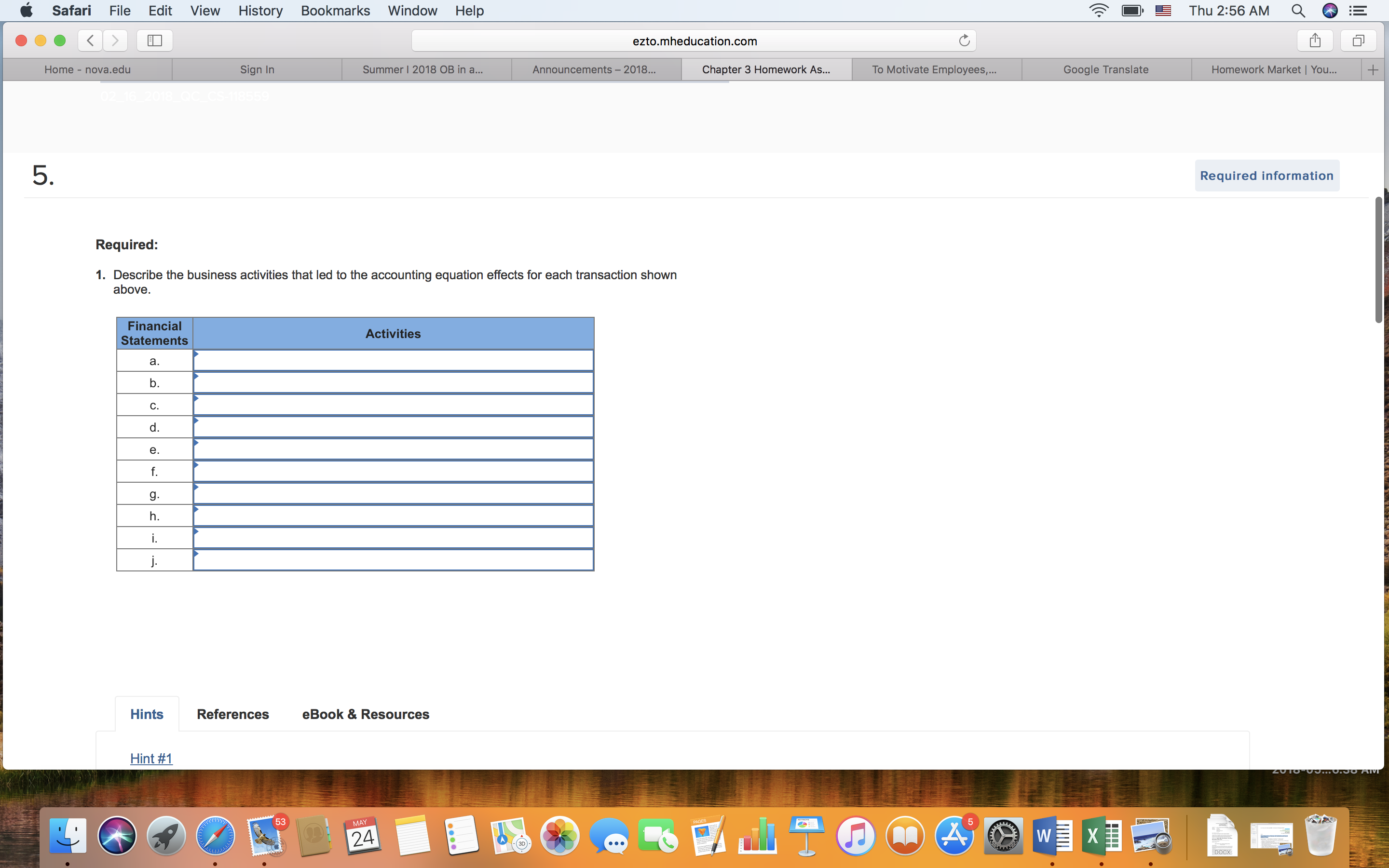Open System Preferences from the Dock

pos(1003,835)
